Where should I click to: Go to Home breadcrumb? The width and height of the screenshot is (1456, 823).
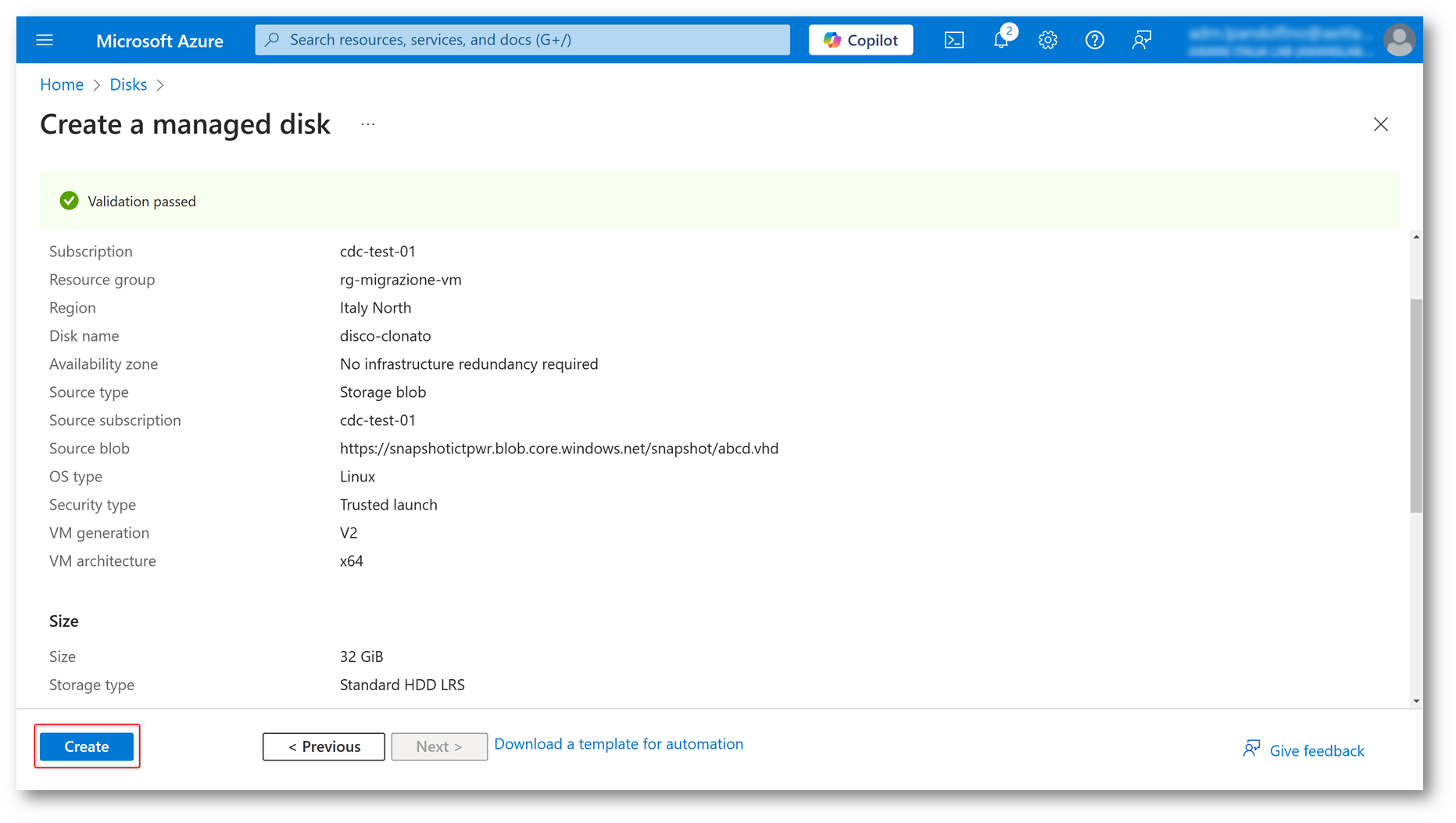(62, 84)
